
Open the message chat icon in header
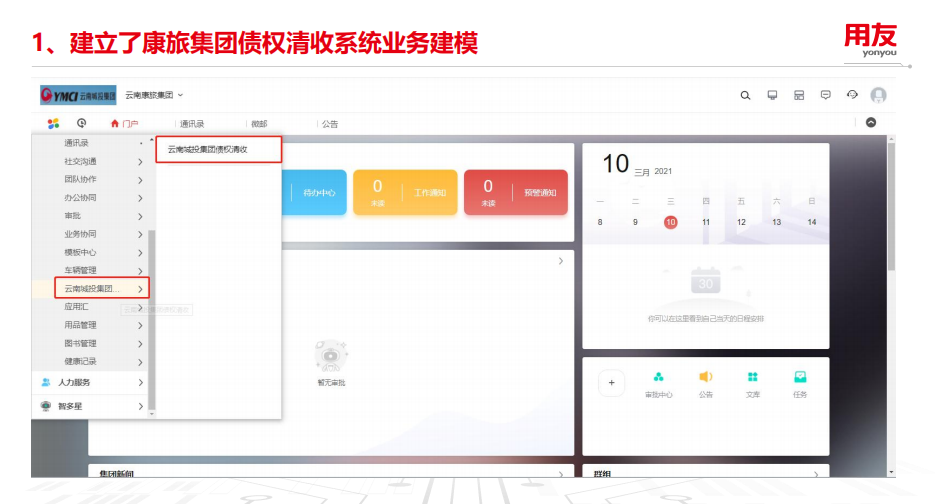tap(825, 95)
